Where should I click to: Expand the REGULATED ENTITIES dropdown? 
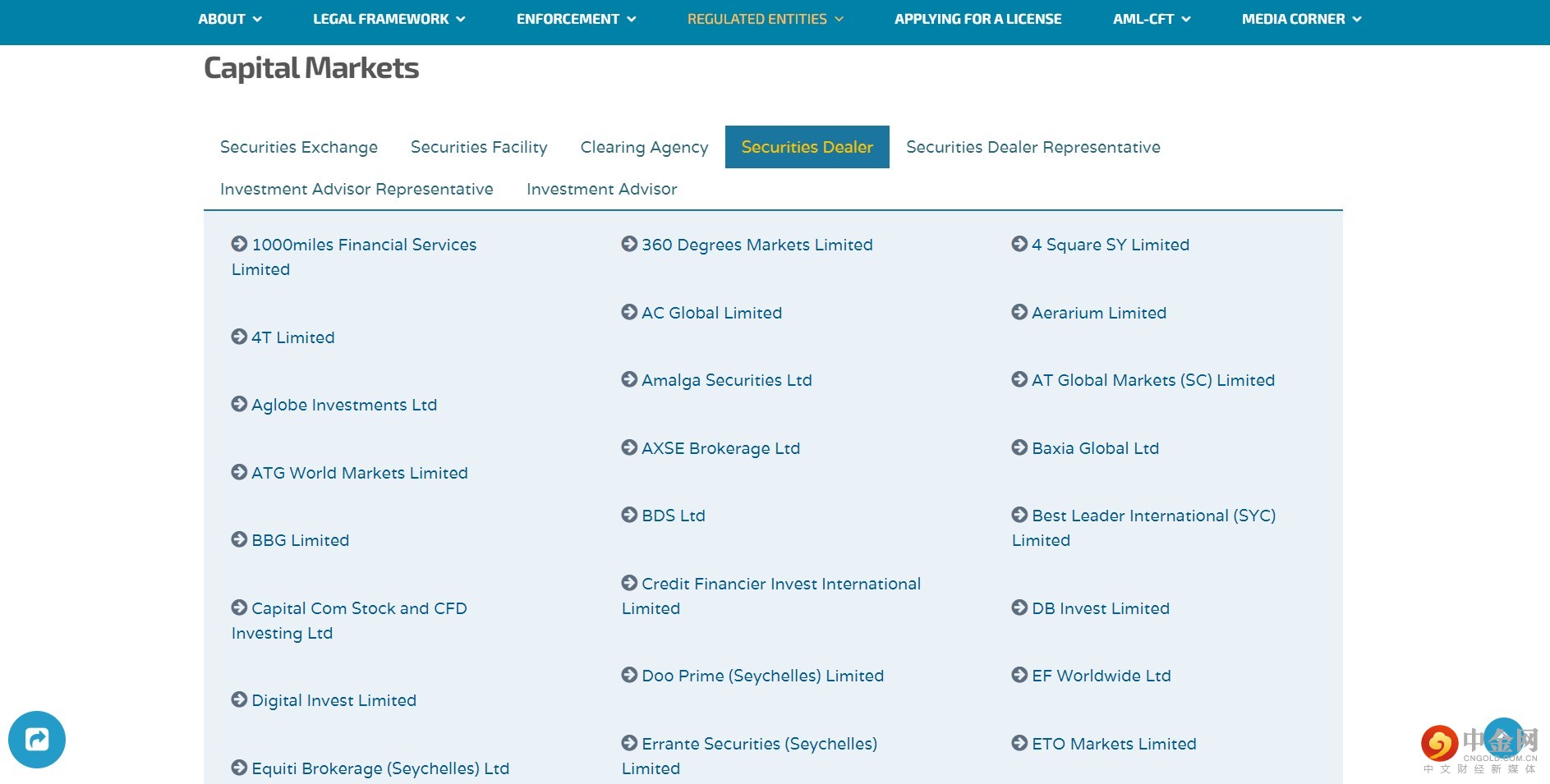point(766,19)
